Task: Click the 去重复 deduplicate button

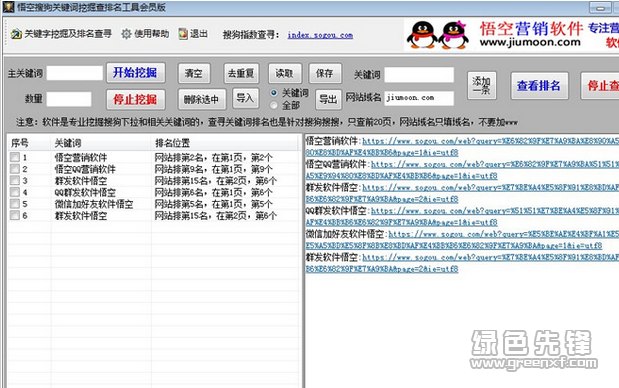Action: [241, 73]
